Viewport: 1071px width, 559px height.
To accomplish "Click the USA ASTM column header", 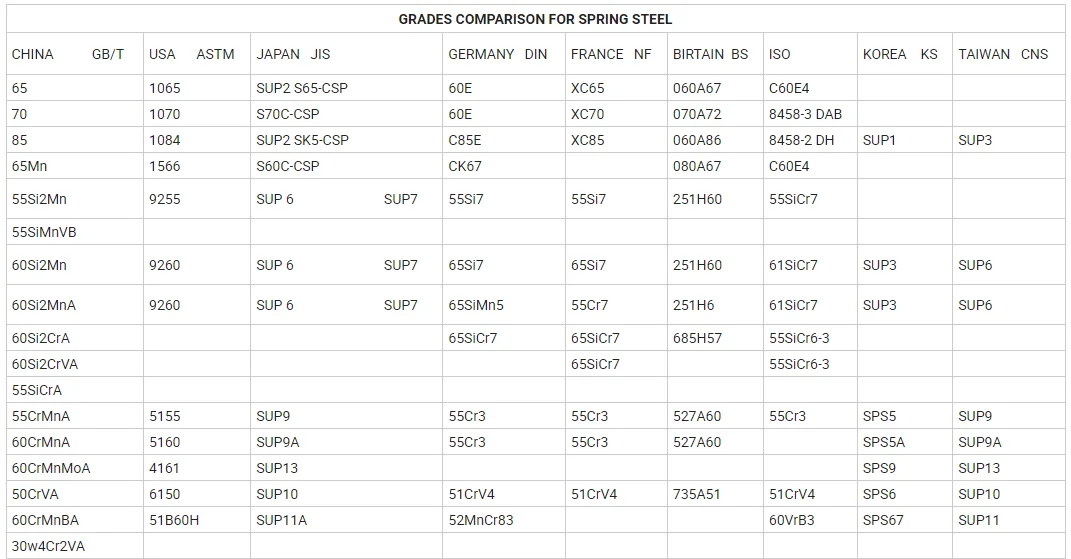I will (197, 54).
